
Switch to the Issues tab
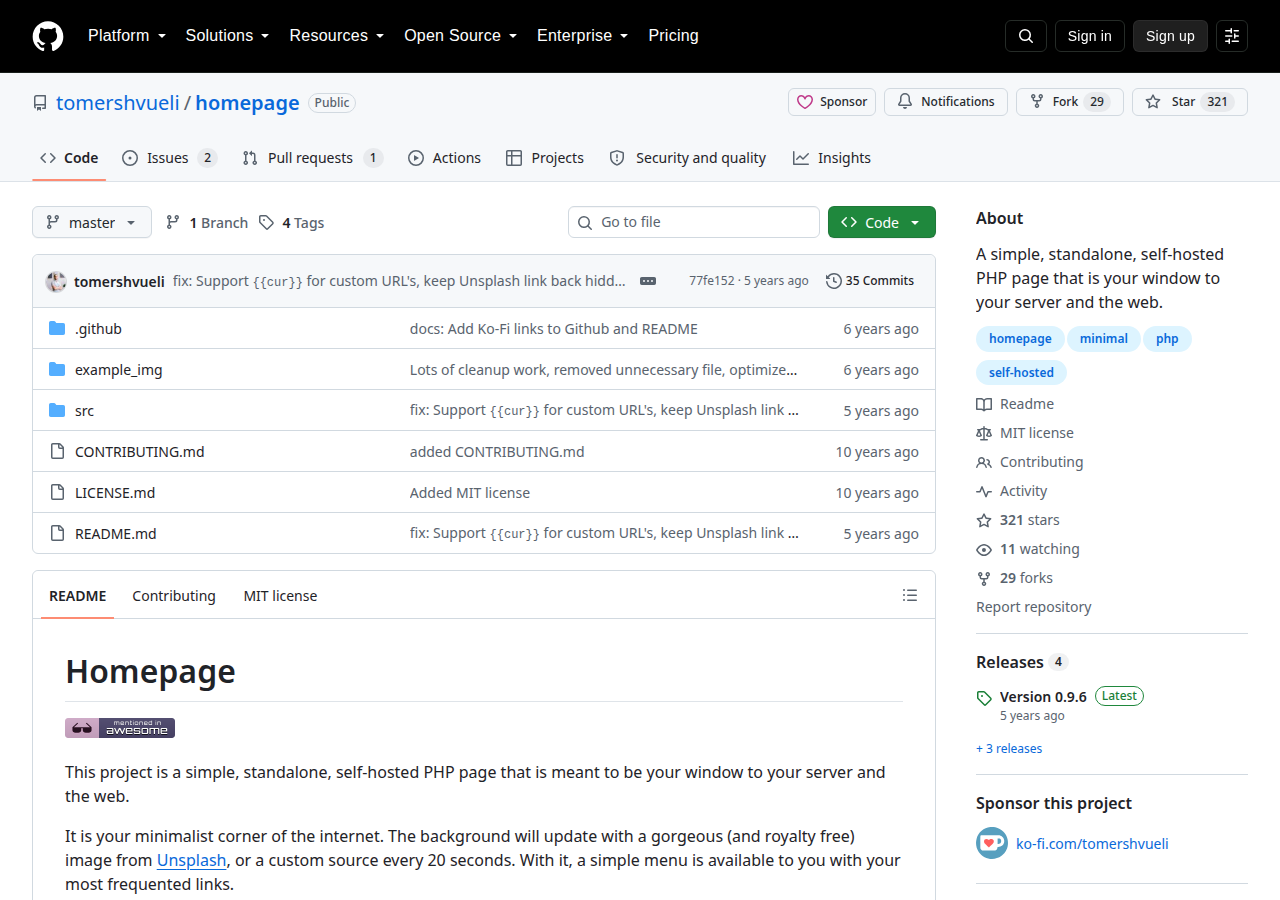(169, 158)
